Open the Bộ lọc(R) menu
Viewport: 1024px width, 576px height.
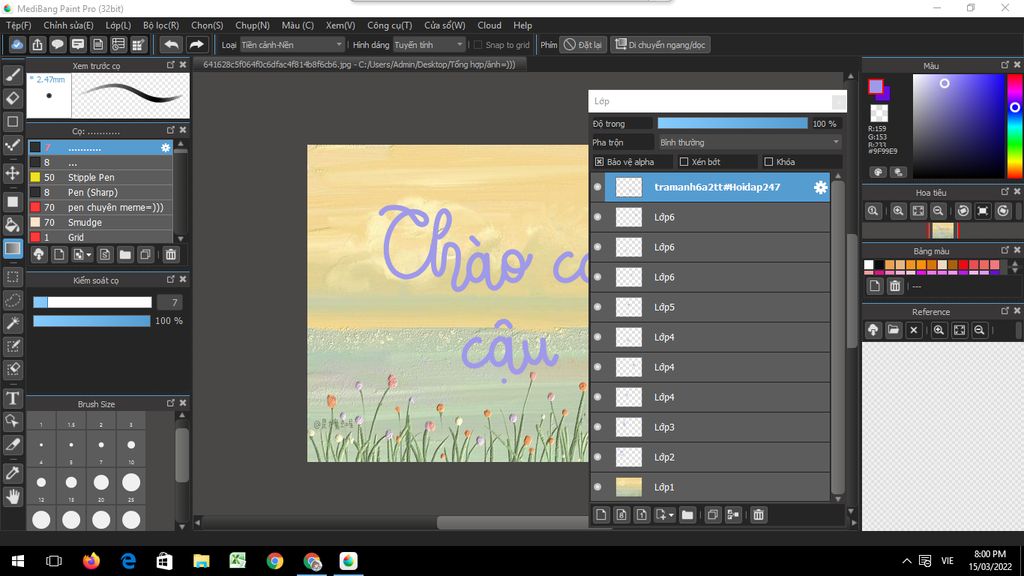(x=161, y=25)
